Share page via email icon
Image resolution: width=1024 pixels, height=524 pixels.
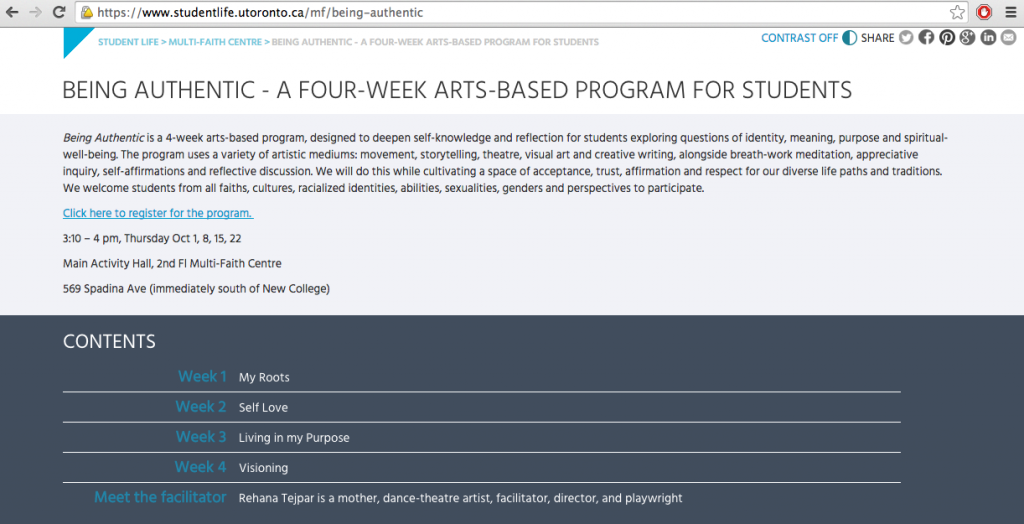click(x=1007, y=38)
